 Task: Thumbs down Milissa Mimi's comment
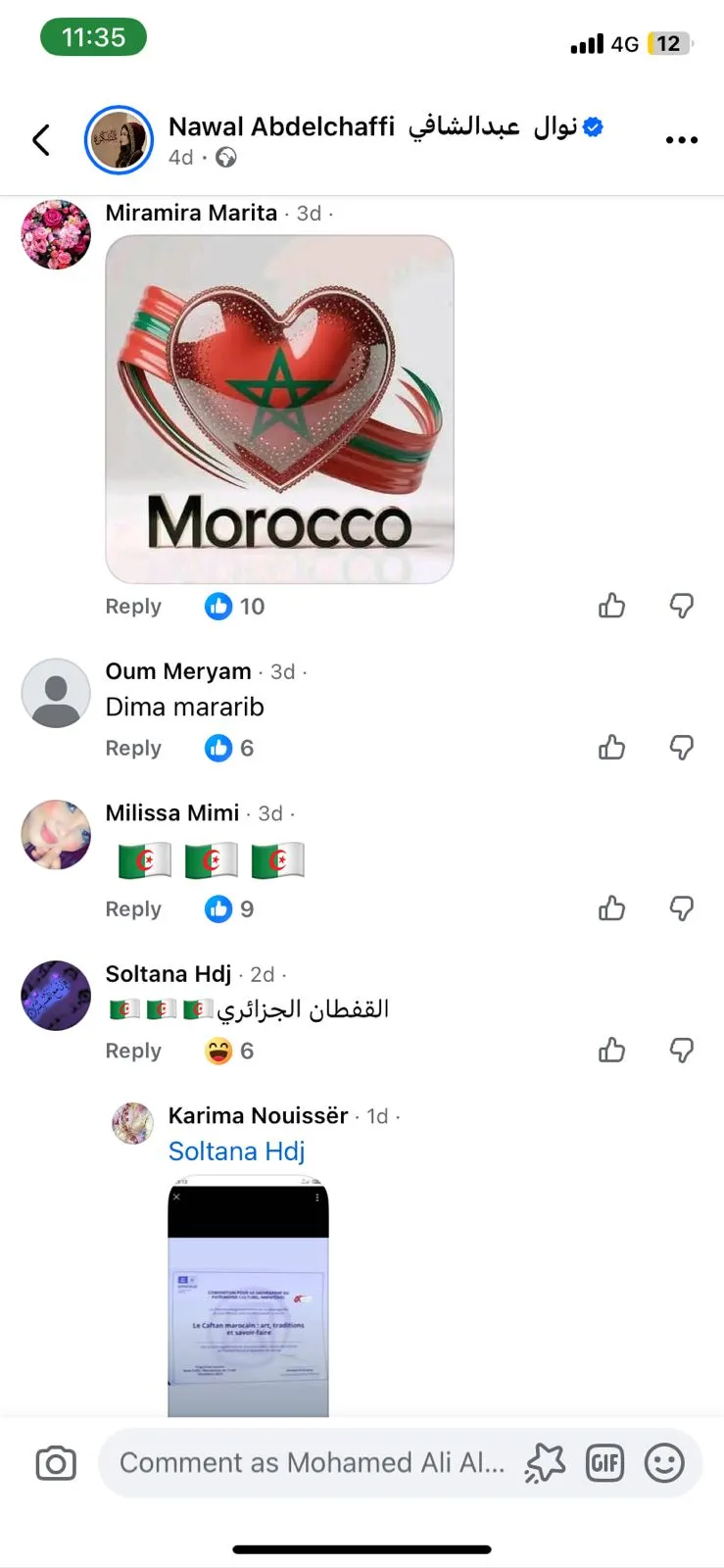tap(682, 908)
